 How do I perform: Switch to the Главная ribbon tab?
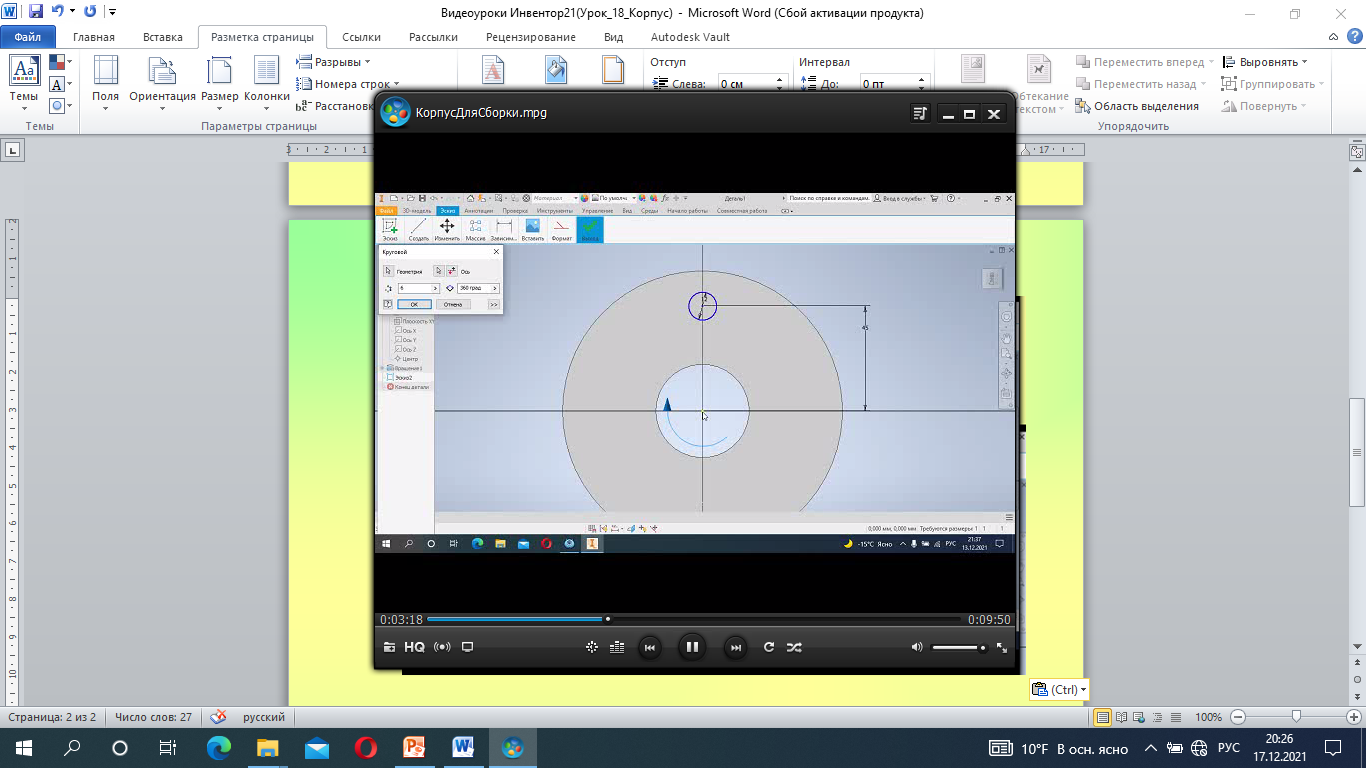[x=94, y=37]
